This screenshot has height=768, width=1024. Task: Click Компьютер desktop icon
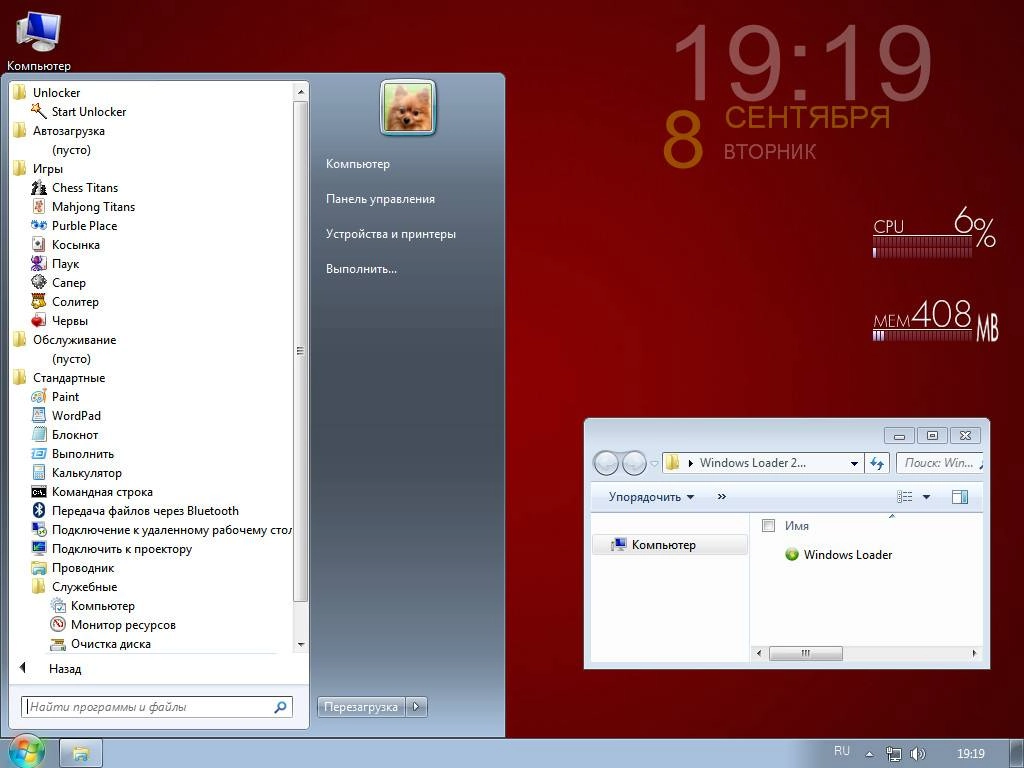[39, 40]
